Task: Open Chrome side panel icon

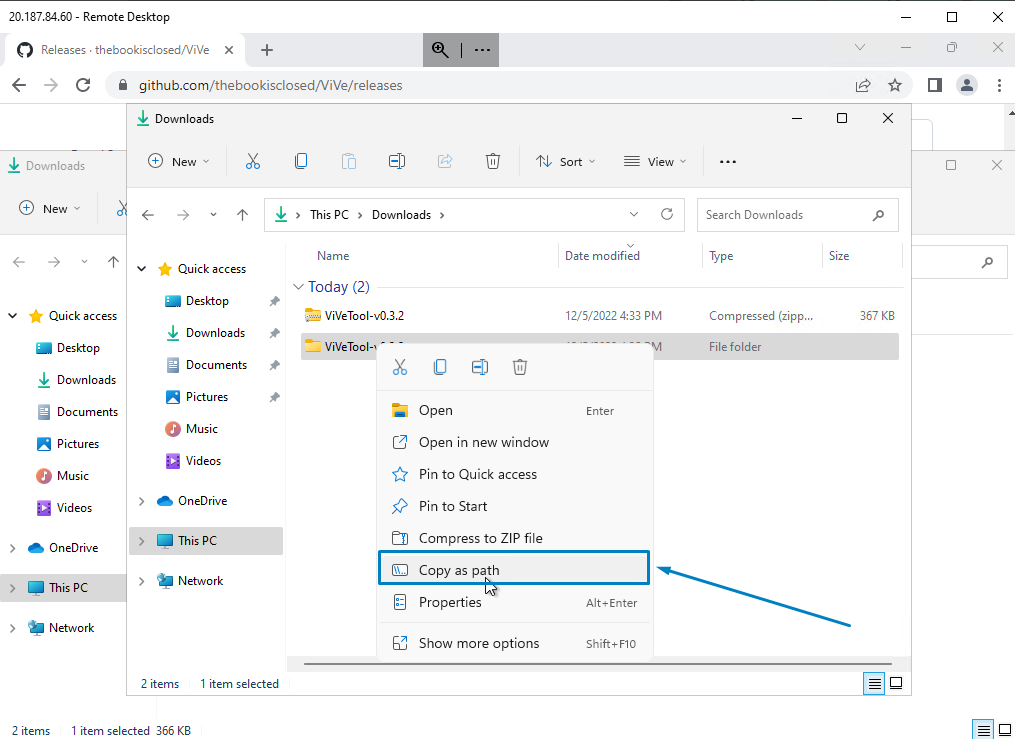Action: [935, 85]
